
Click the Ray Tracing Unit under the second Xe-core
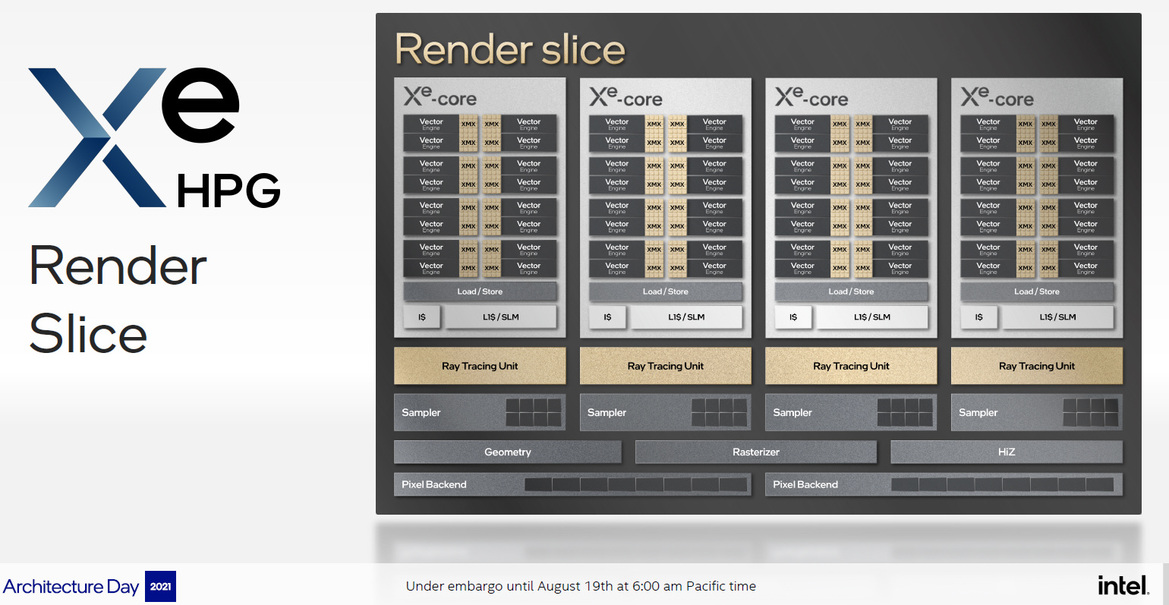click(x=666, y=366)
